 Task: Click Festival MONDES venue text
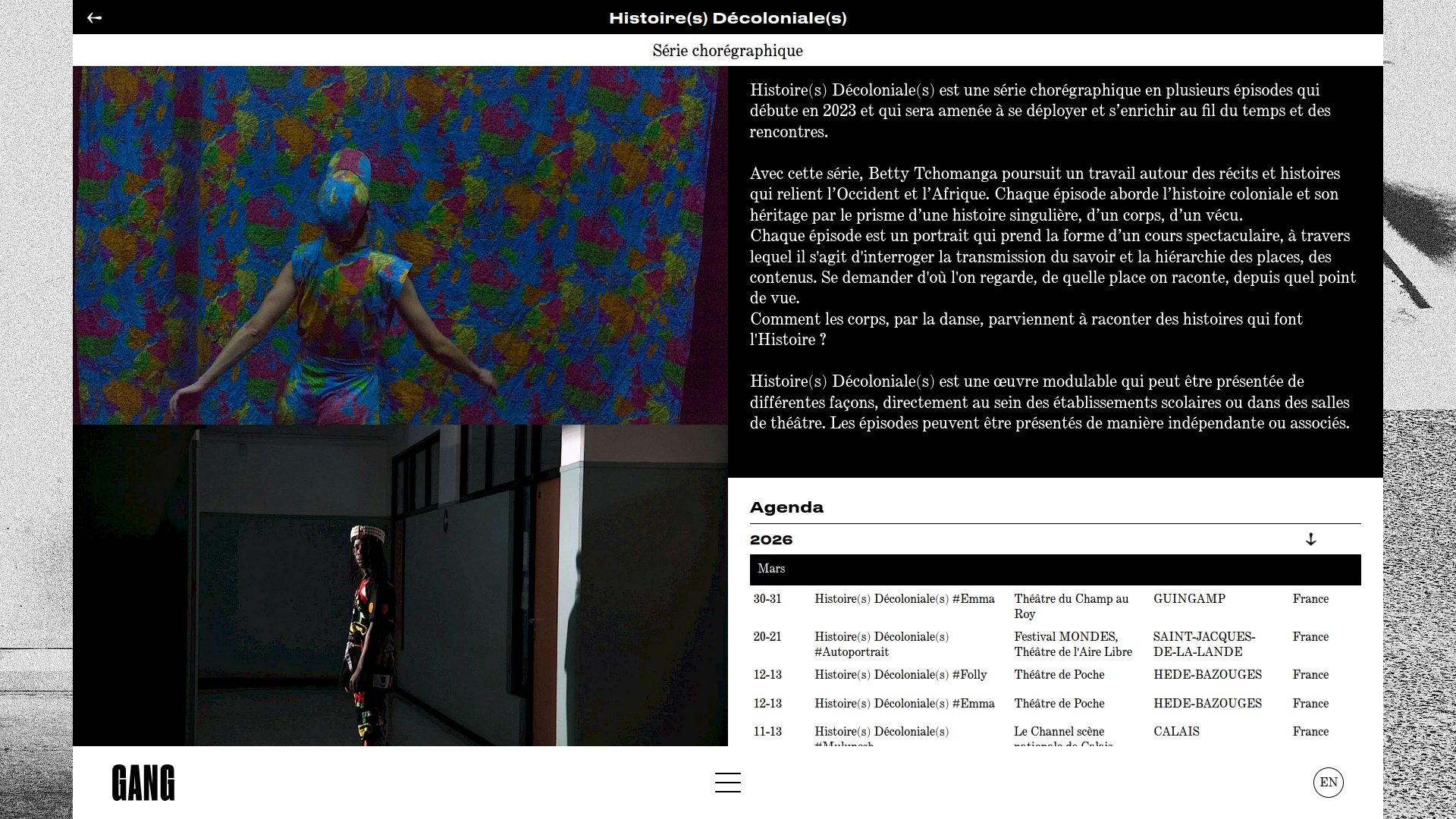(x=1065, y=637)
